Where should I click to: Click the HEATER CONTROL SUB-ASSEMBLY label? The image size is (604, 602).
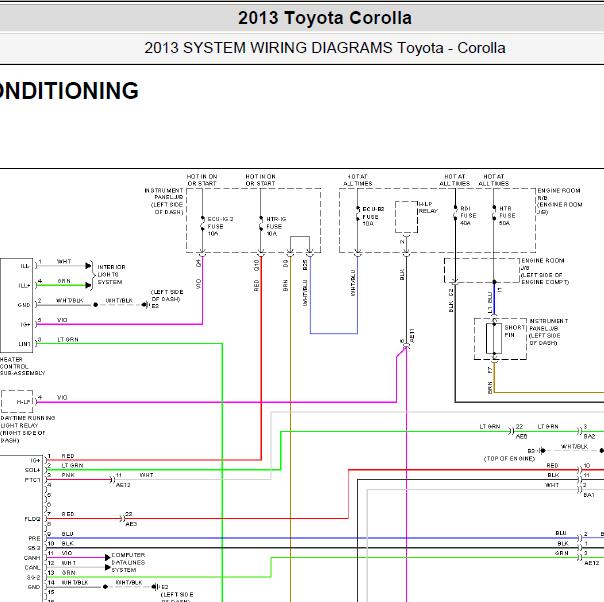22,366
